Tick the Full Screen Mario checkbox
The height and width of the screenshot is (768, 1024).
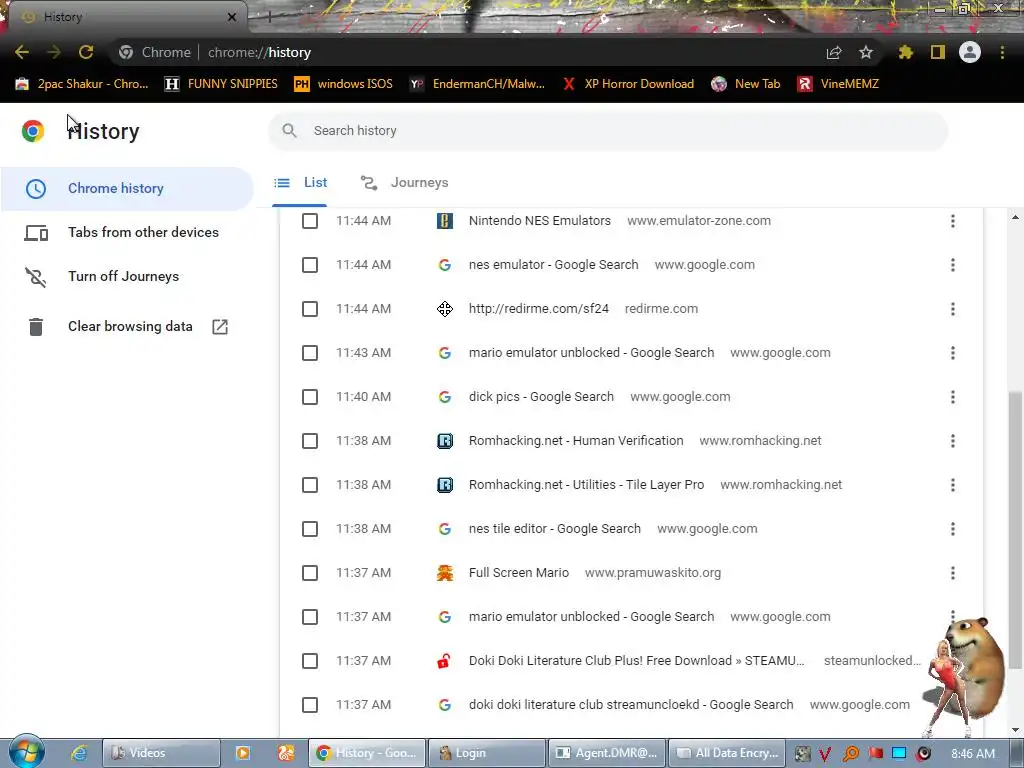click(310, 573)
